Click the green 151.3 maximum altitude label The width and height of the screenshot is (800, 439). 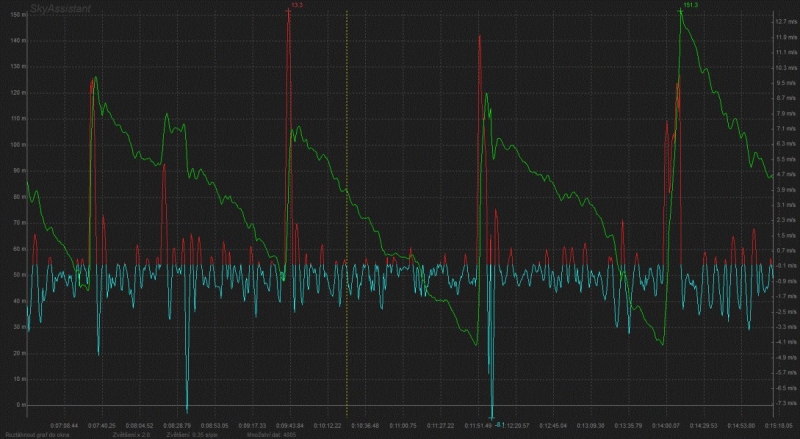690,5
